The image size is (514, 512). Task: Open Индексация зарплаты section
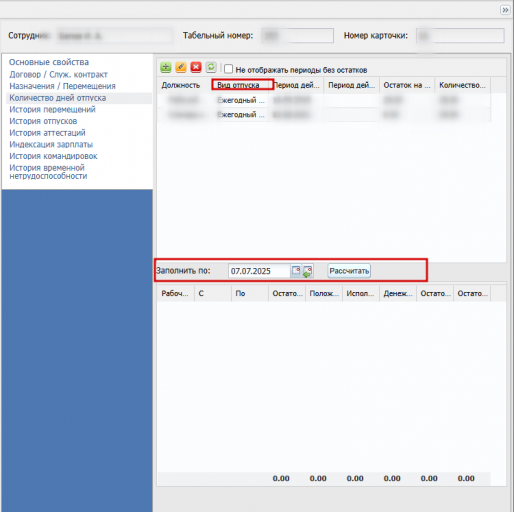pos(51,144)
